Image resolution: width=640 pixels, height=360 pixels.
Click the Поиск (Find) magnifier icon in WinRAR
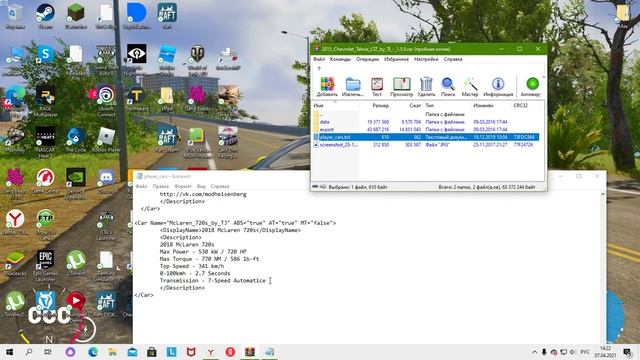[448, 87]
